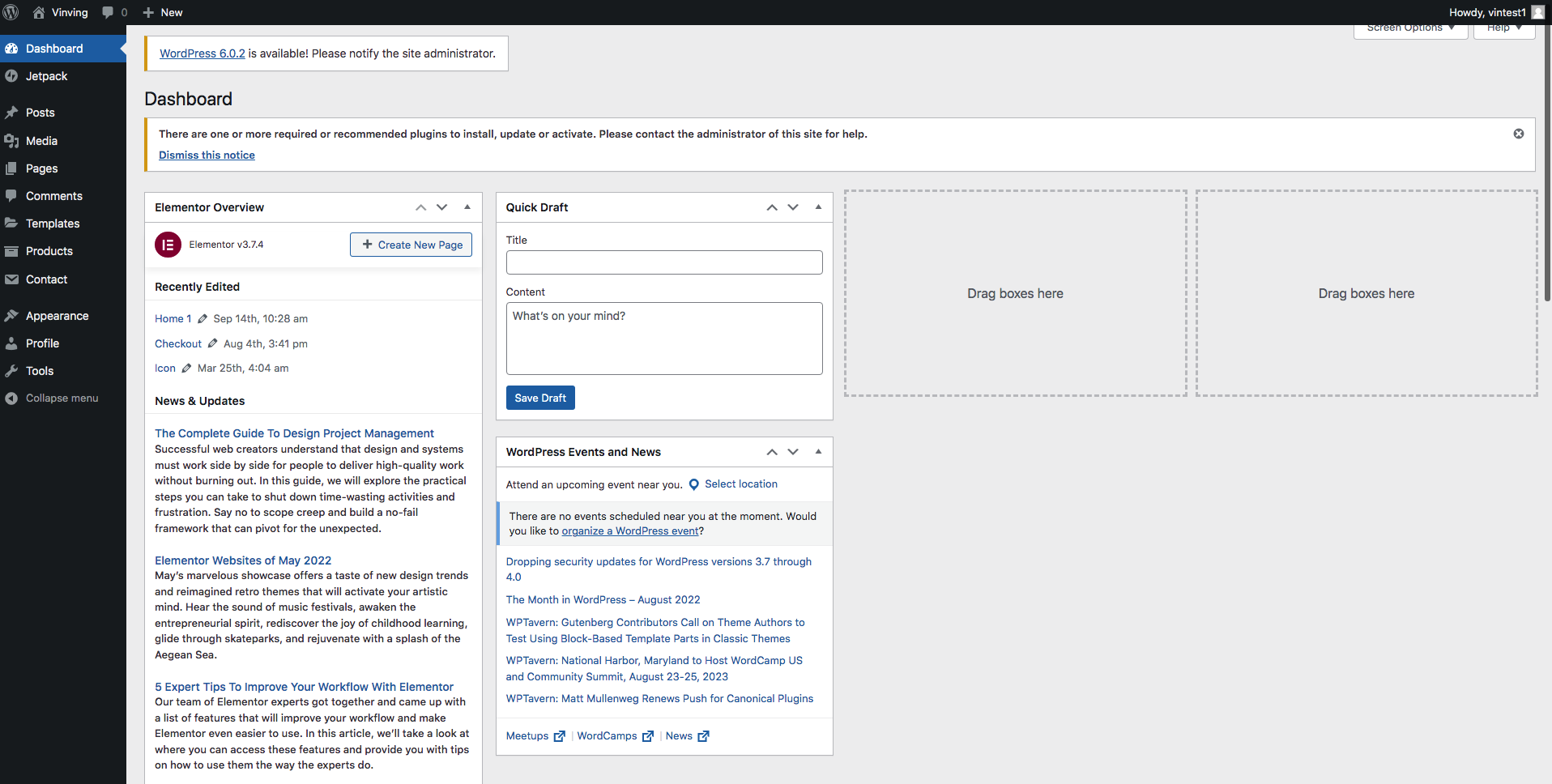1552x784 pixels.
Task: Click the Create New Page button
Action: point(411,245)
